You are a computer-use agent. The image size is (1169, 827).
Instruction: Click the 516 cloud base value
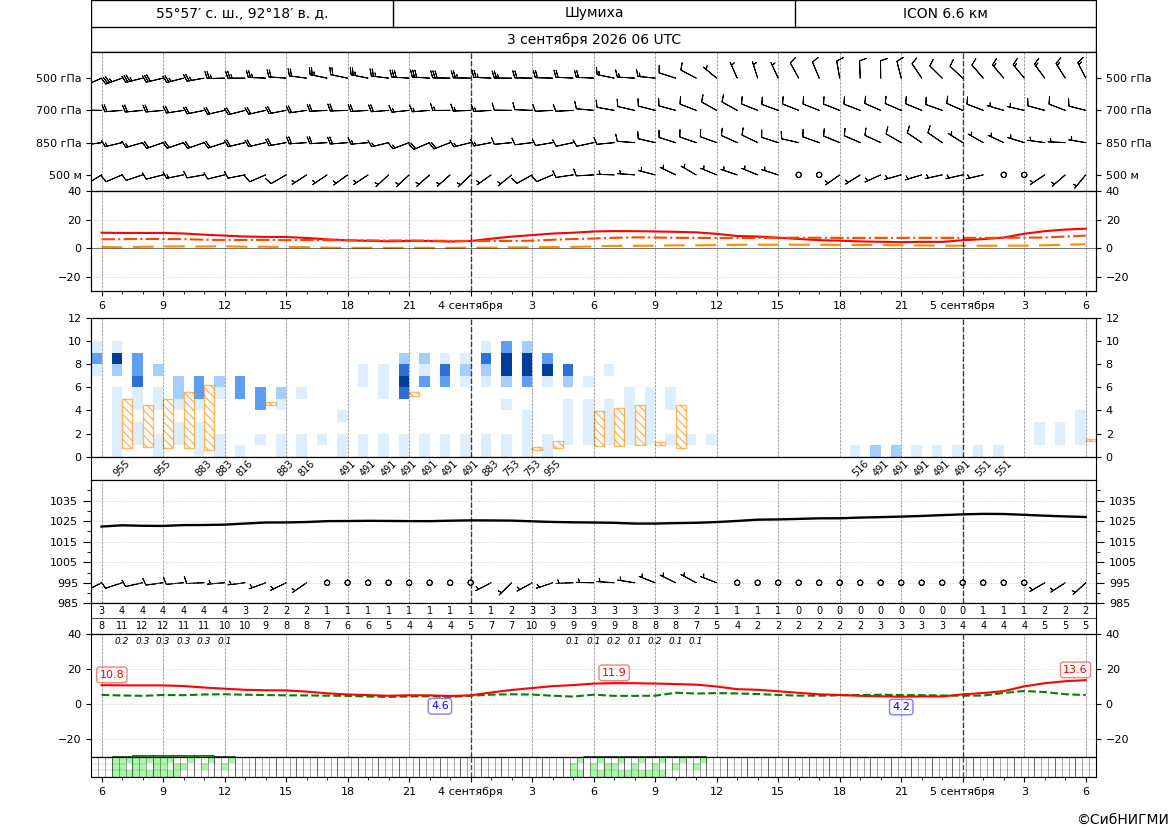(860, 468)
